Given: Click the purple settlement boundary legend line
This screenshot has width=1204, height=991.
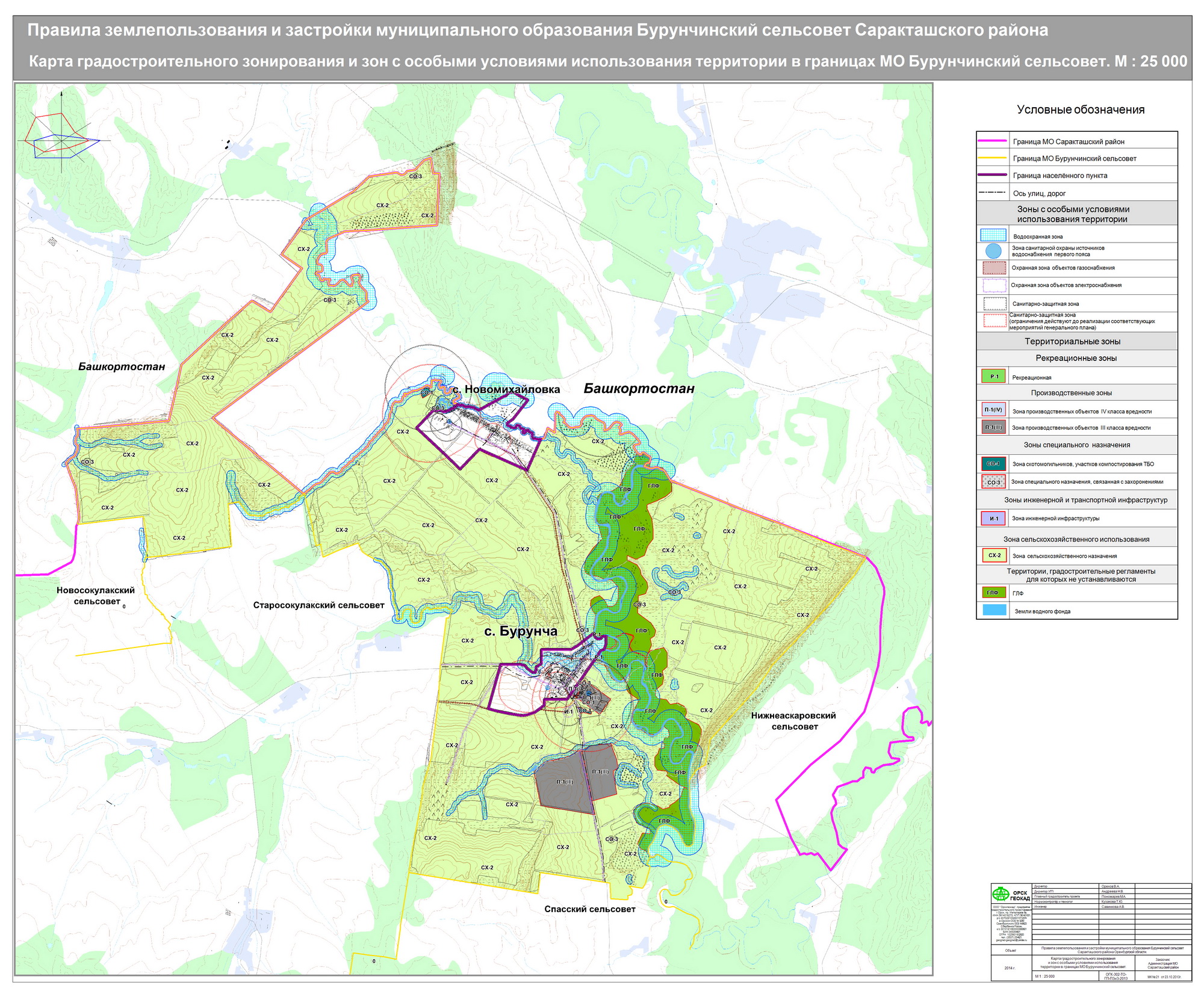Looking at the screenshot, I should 991,174.
